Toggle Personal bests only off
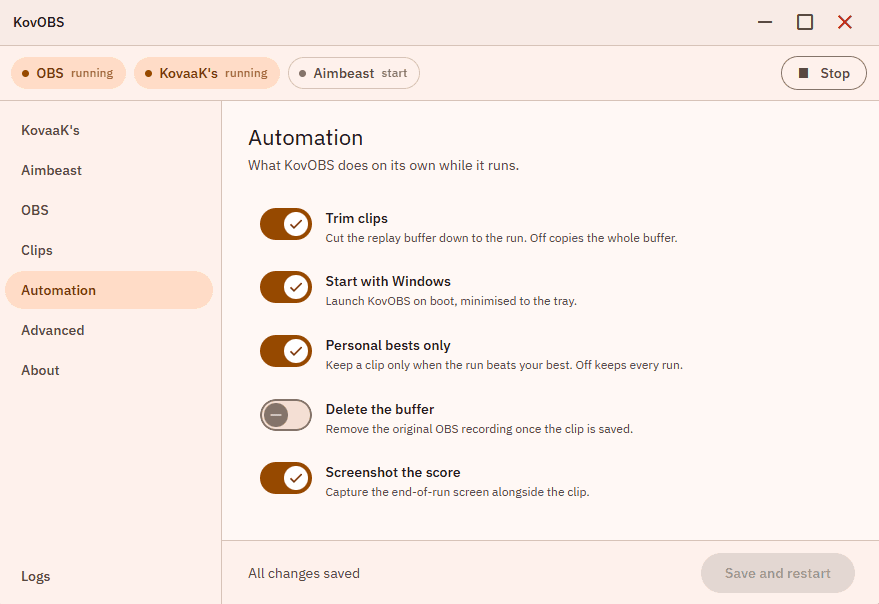Screen dimensions: 879x604 click(x=286, y=351)
